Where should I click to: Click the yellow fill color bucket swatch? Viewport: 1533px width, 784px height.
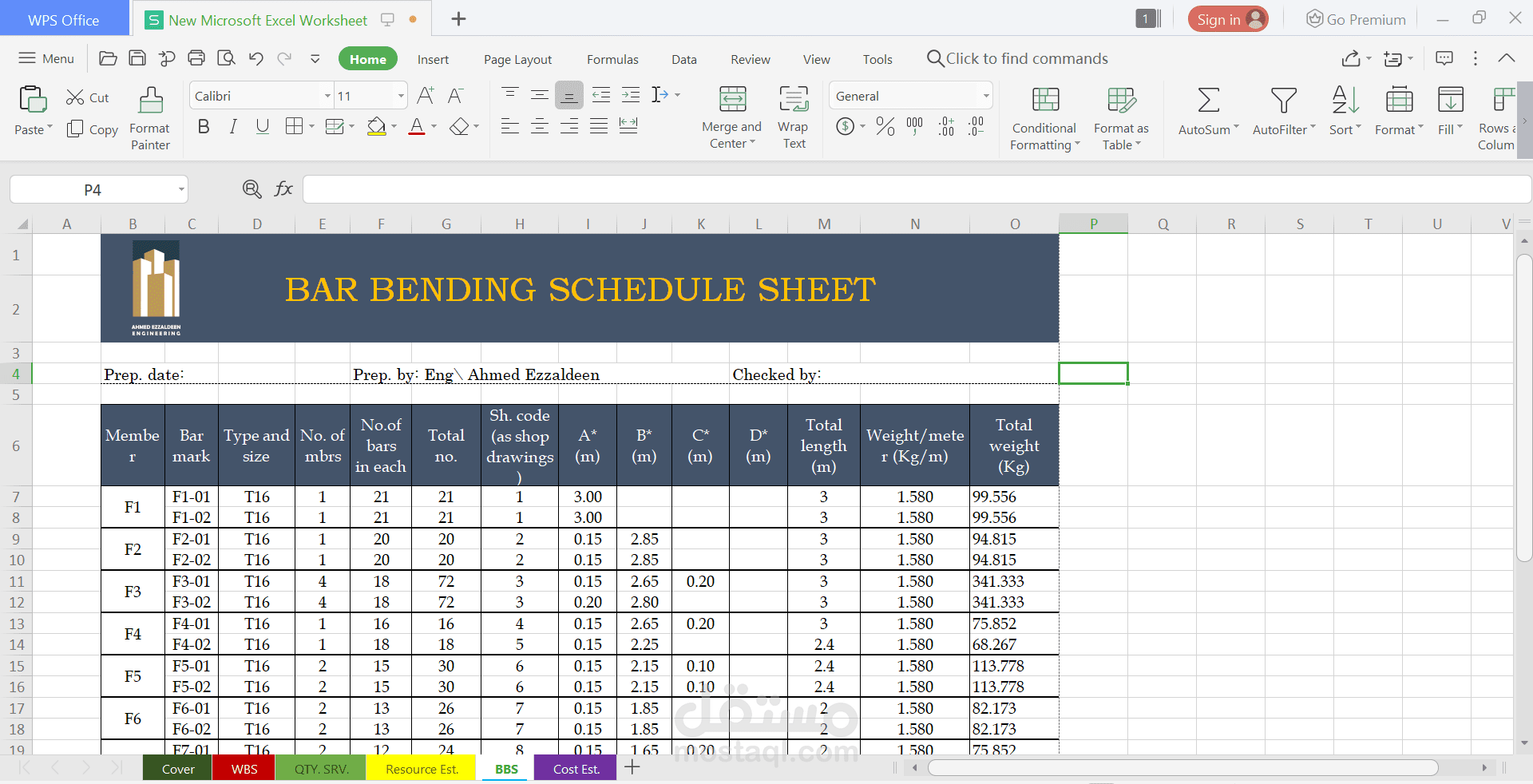(377, 126)
